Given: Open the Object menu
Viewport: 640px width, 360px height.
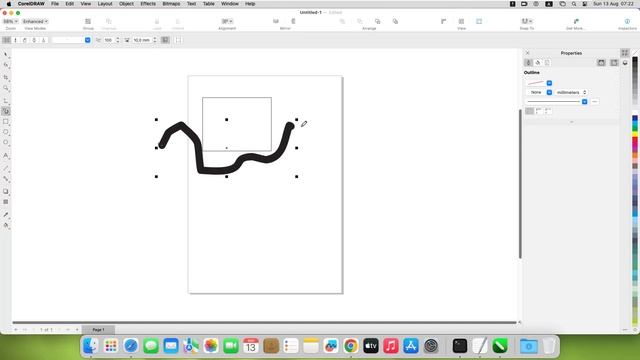Looking at the screenshot, I should (126, 4).
